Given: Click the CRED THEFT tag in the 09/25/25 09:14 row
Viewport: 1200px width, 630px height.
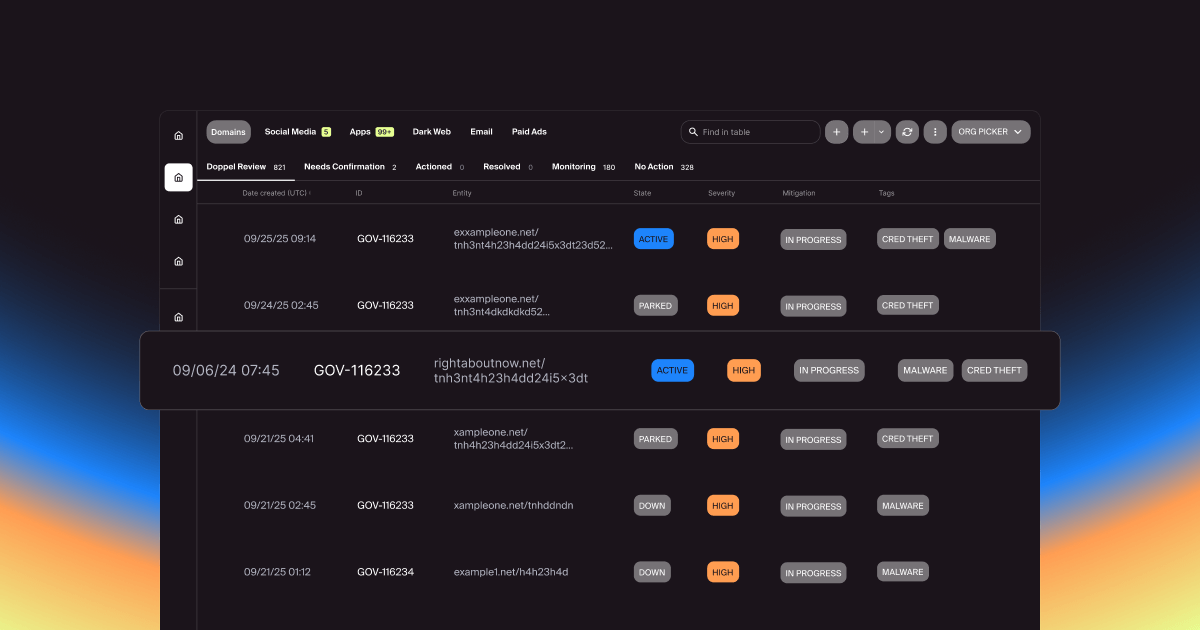Looking at the screenshot, I should [908, 239].
